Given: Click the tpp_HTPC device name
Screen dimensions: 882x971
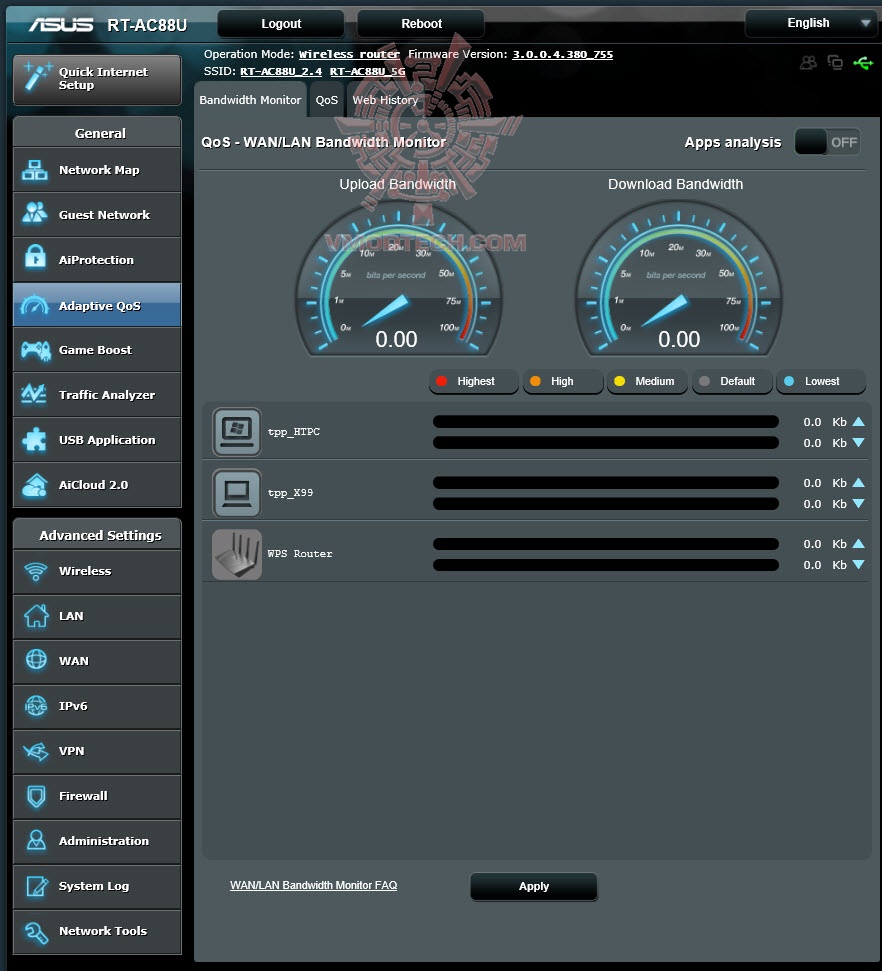Looking at the screenshot, I should click(294, 432).
